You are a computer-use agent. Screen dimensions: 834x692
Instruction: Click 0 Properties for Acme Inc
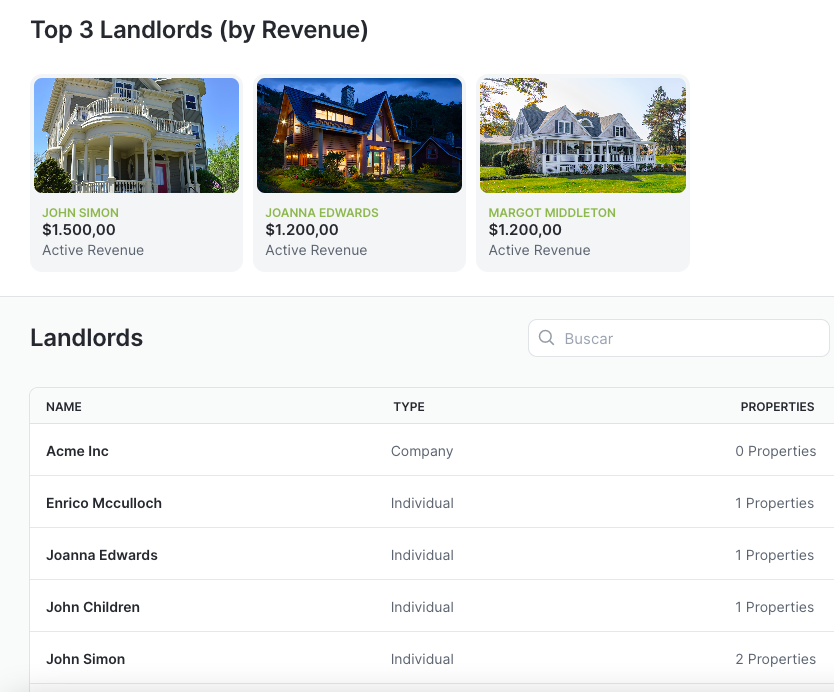pos(775,451)
